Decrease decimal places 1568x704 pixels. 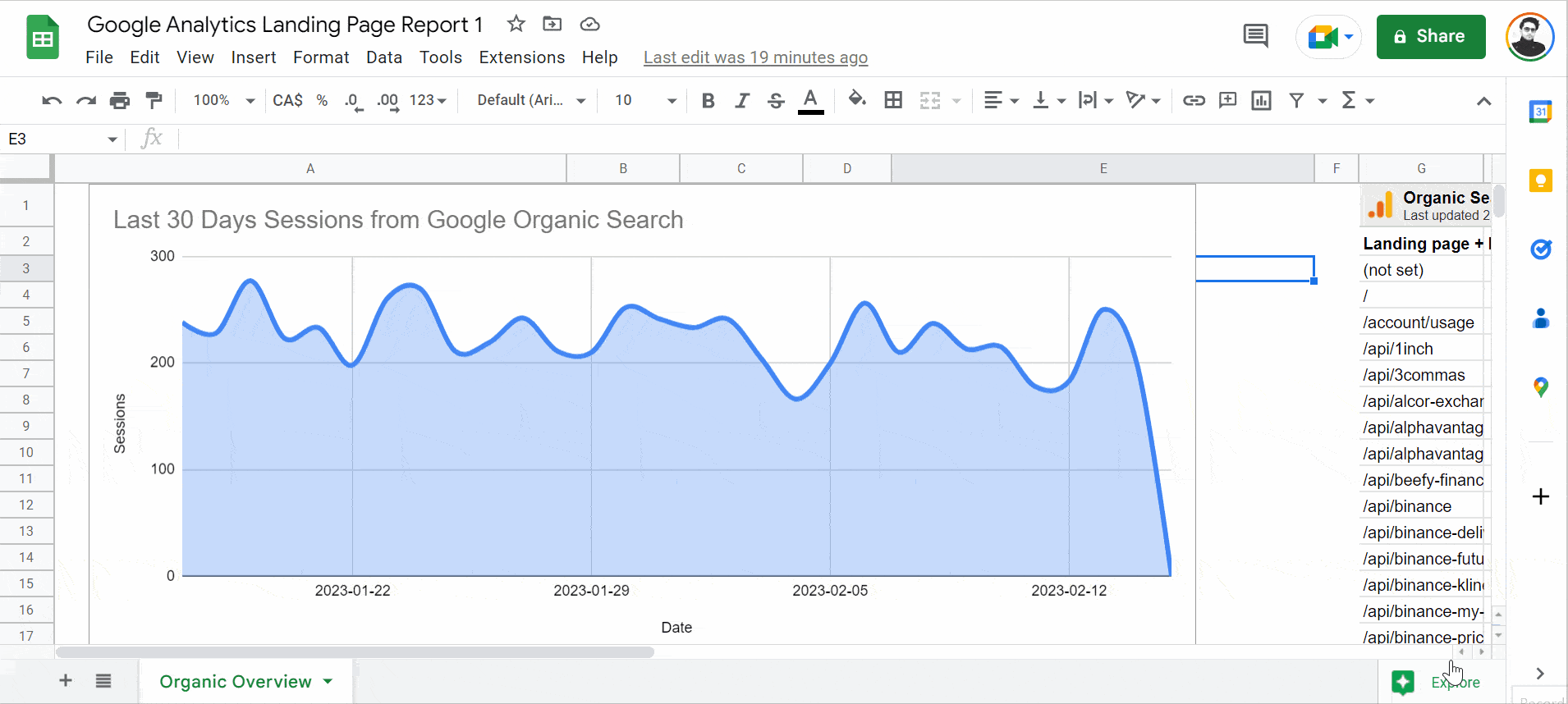(354, 101)
